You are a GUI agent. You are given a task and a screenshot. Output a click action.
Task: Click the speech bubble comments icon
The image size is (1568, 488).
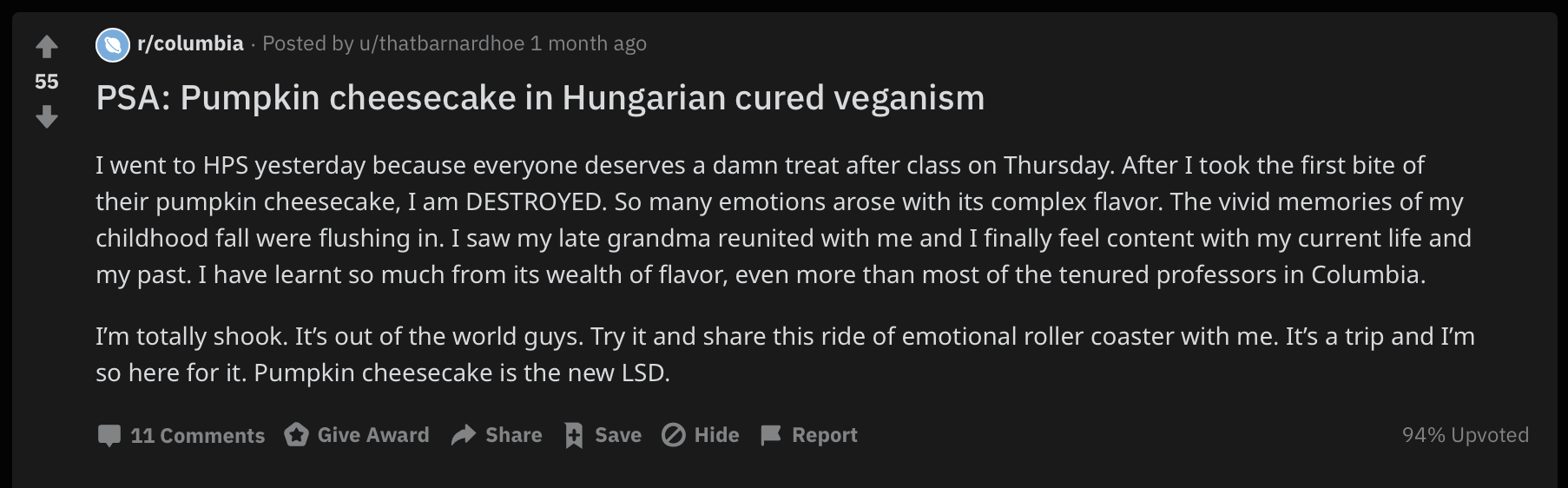[109, 435]
